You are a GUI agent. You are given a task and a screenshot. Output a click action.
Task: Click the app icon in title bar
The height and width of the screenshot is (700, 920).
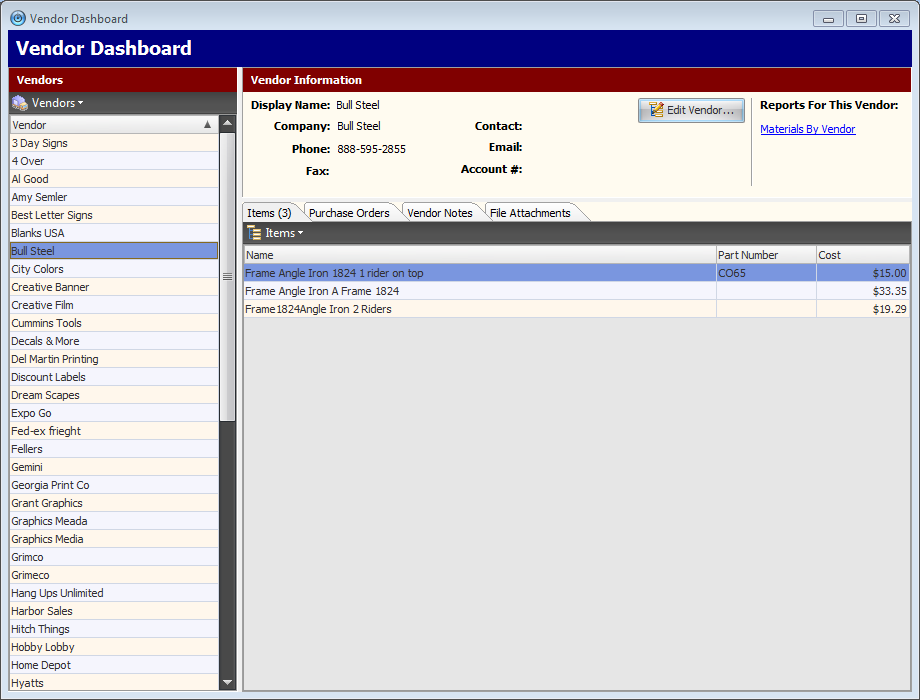pyautogui.click(x=17, y=18)
